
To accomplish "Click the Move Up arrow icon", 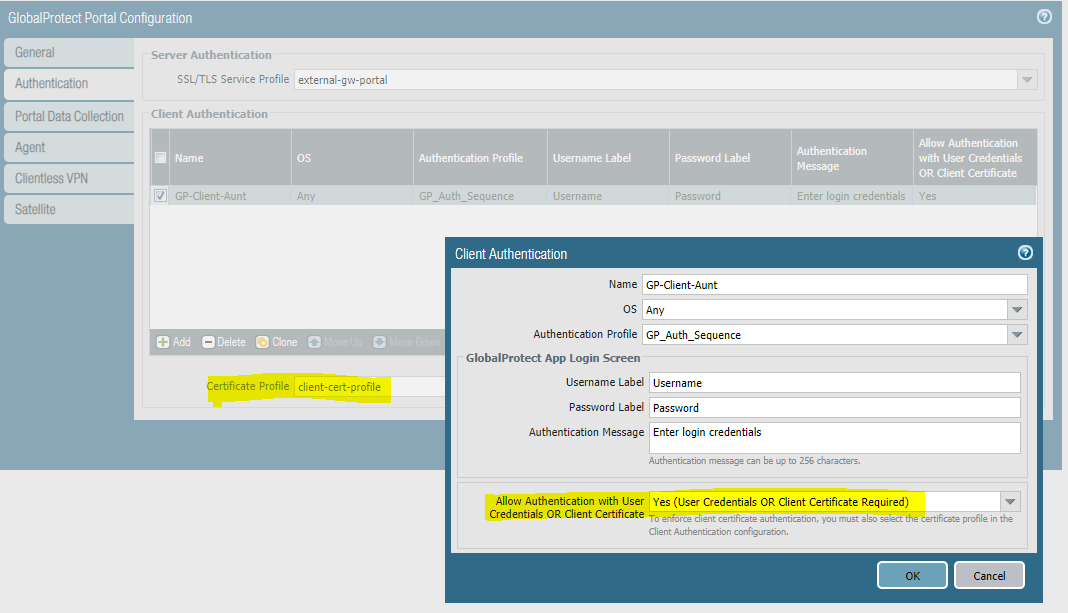I will 315,342.
